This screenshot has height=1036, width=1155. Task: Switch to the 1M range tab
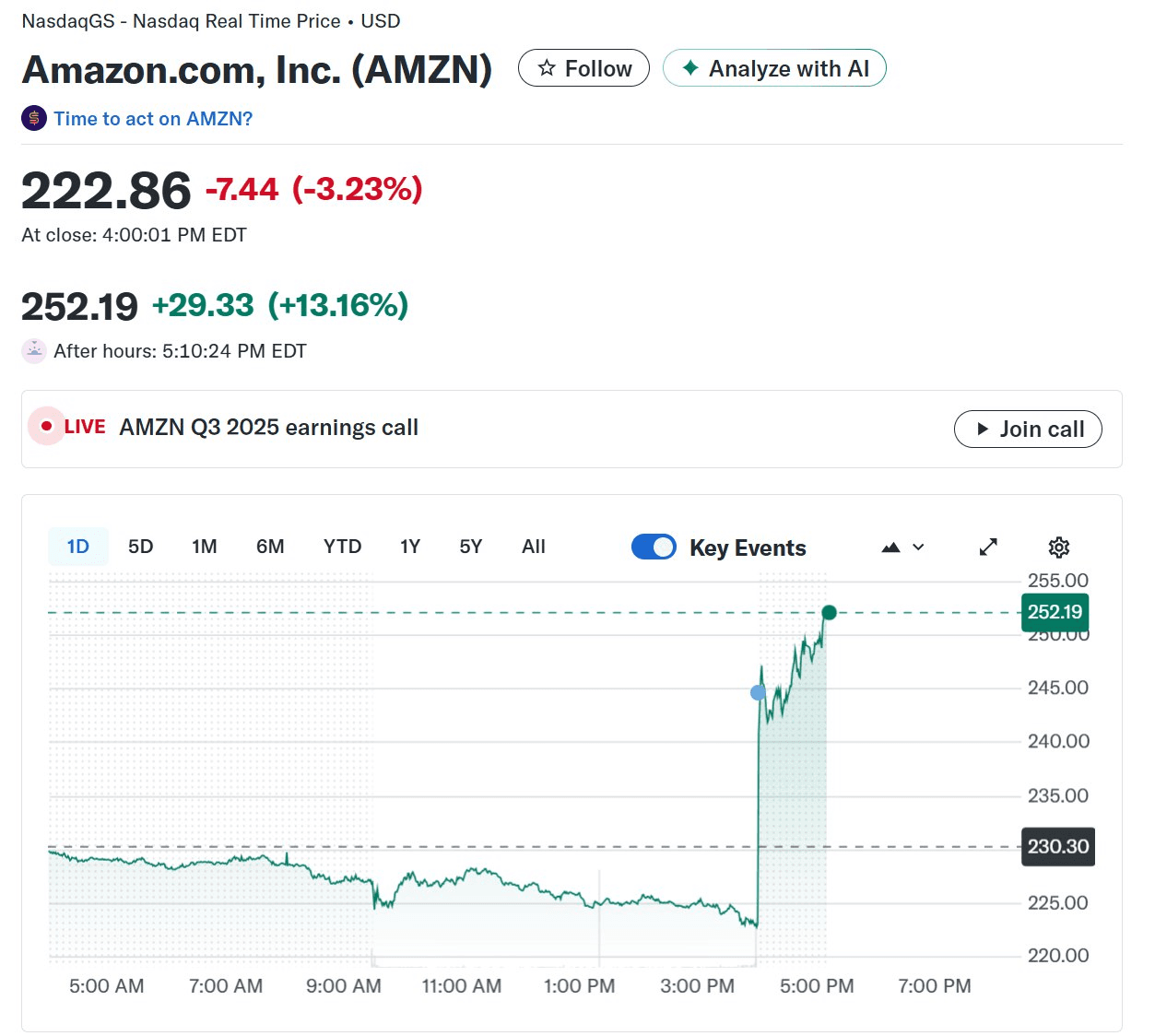pos(204,547)
